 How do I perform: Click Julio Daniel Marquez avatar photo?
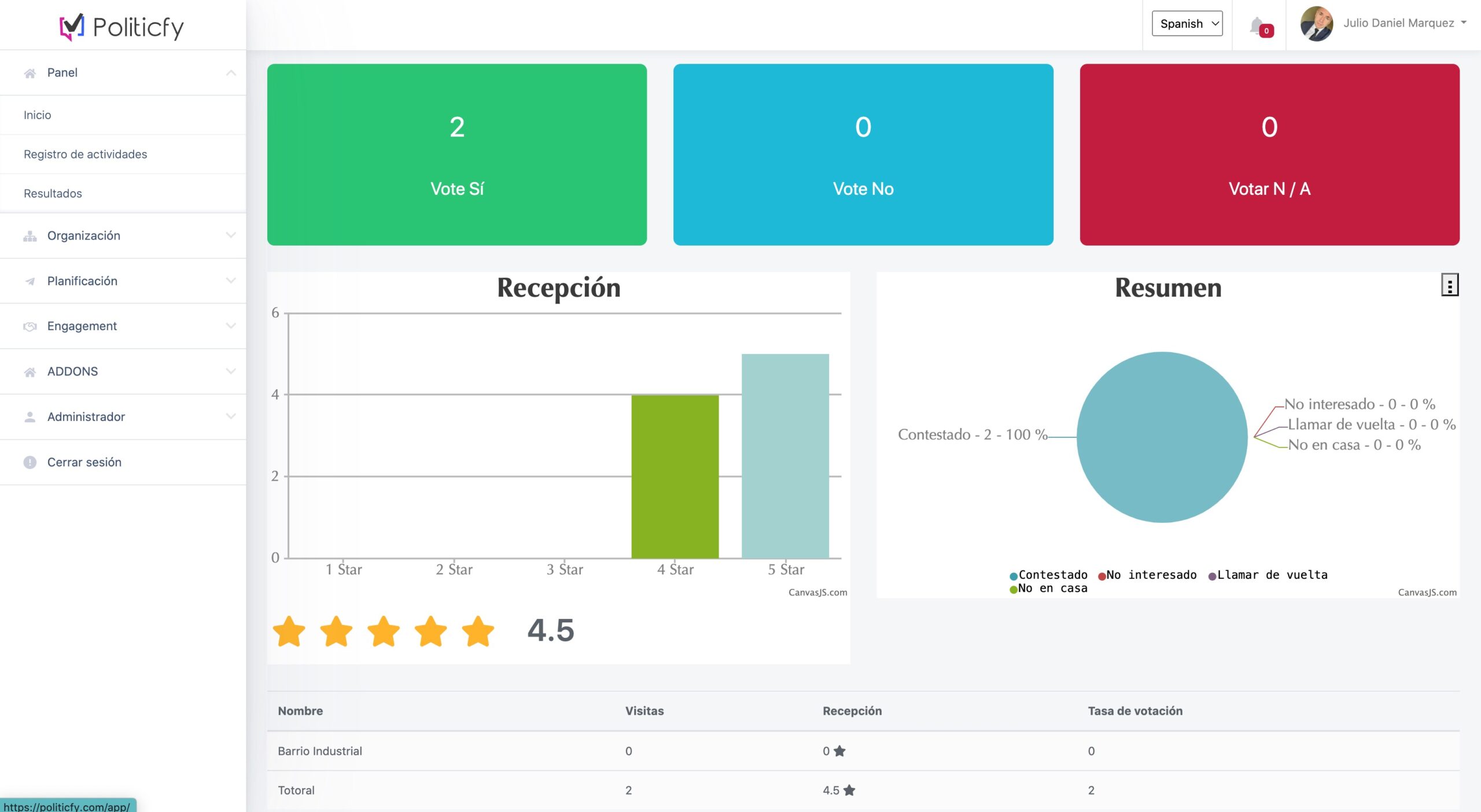coord(1317,24)
